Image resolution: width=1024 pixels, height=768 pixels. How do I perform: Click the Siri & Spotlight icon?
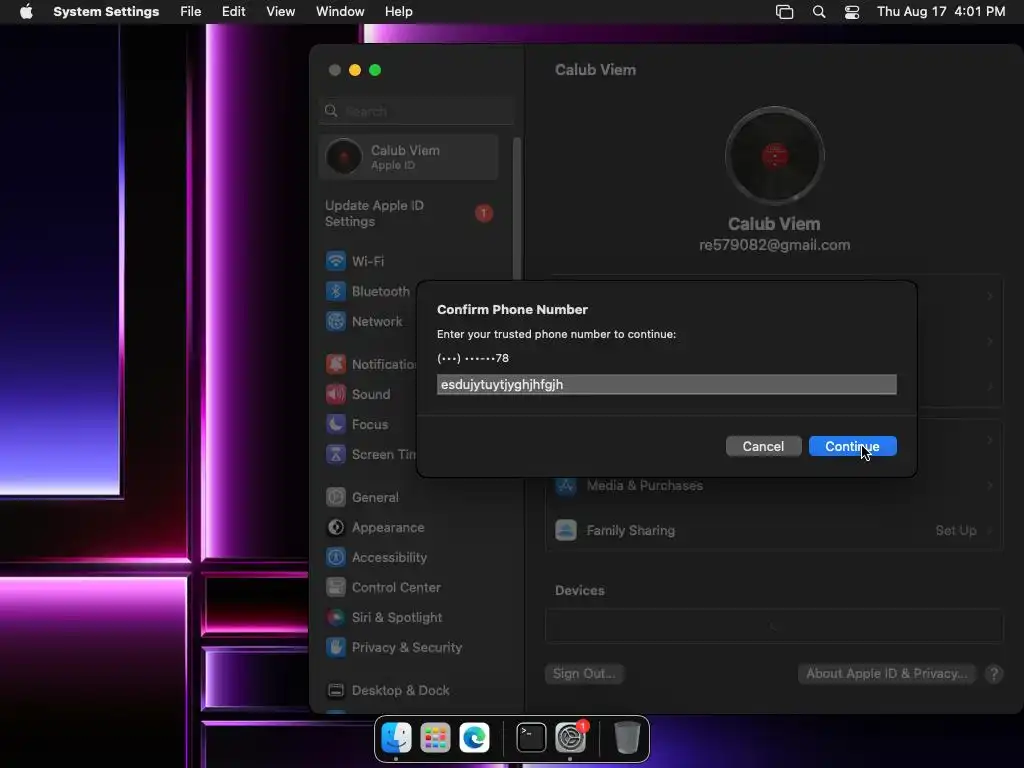pyautogui.click(x=336, y=617)
